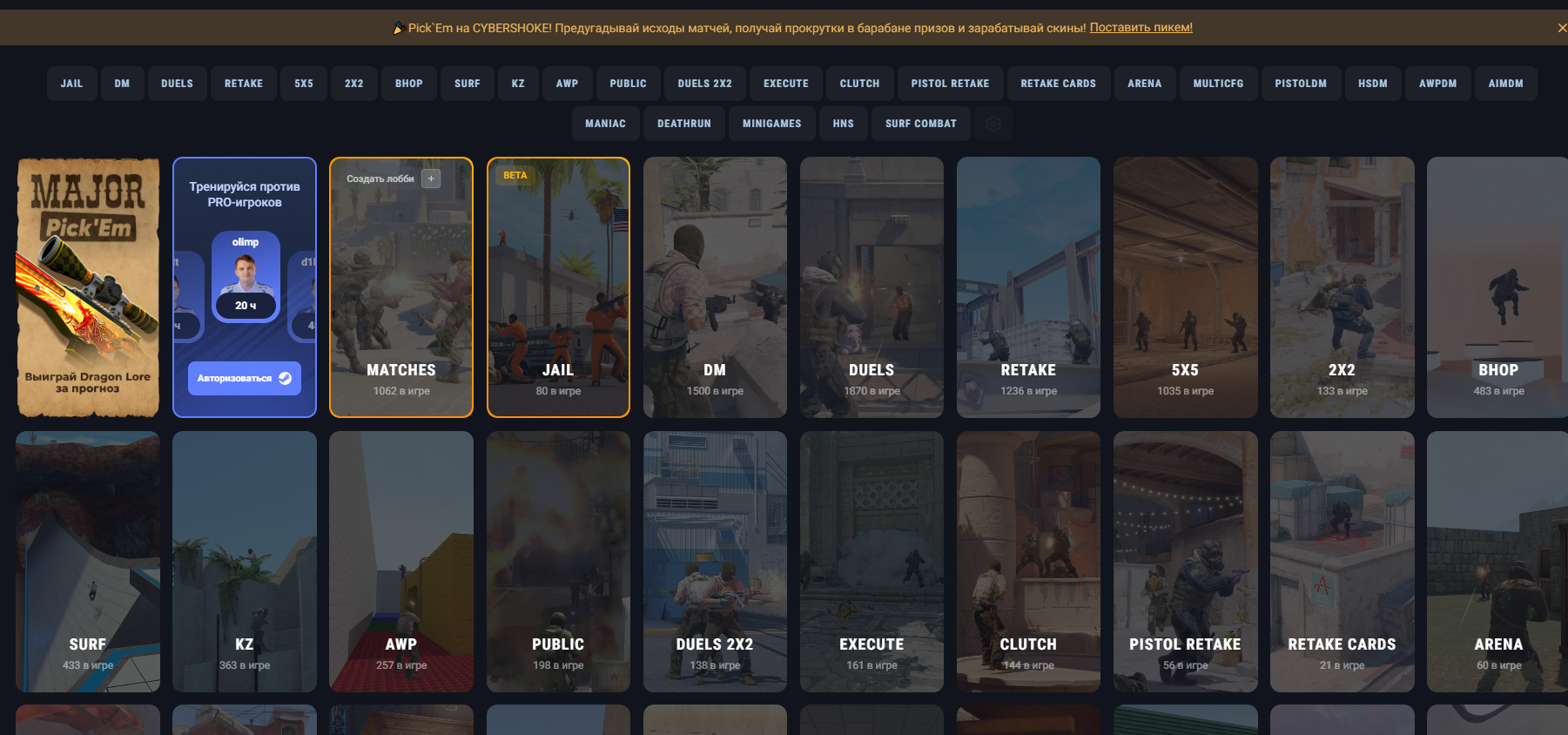The height and width of the screenshot is (735, 1568).
Task: Open the MAJOR Pick'Em Dragon Lore card
Action: coord(88,287)
